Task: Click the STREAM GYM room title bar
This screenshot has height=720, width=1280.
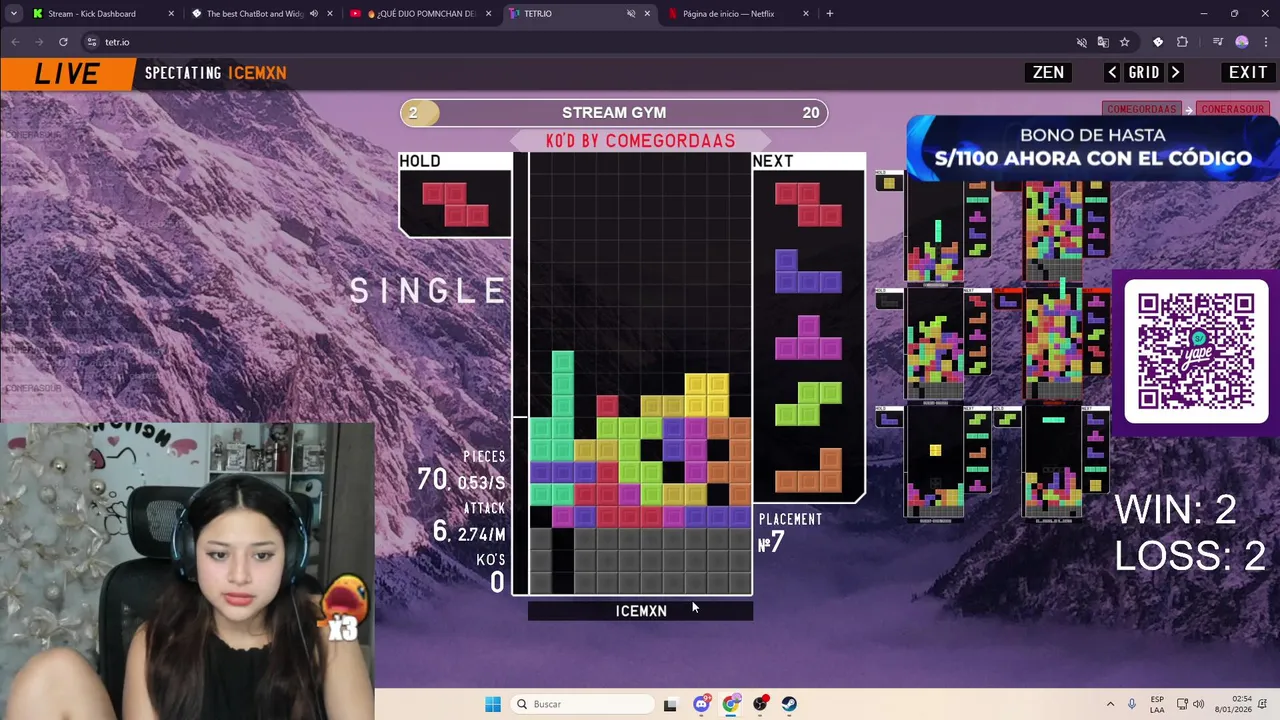Action: pyautogui.click(x=614, y=113)
